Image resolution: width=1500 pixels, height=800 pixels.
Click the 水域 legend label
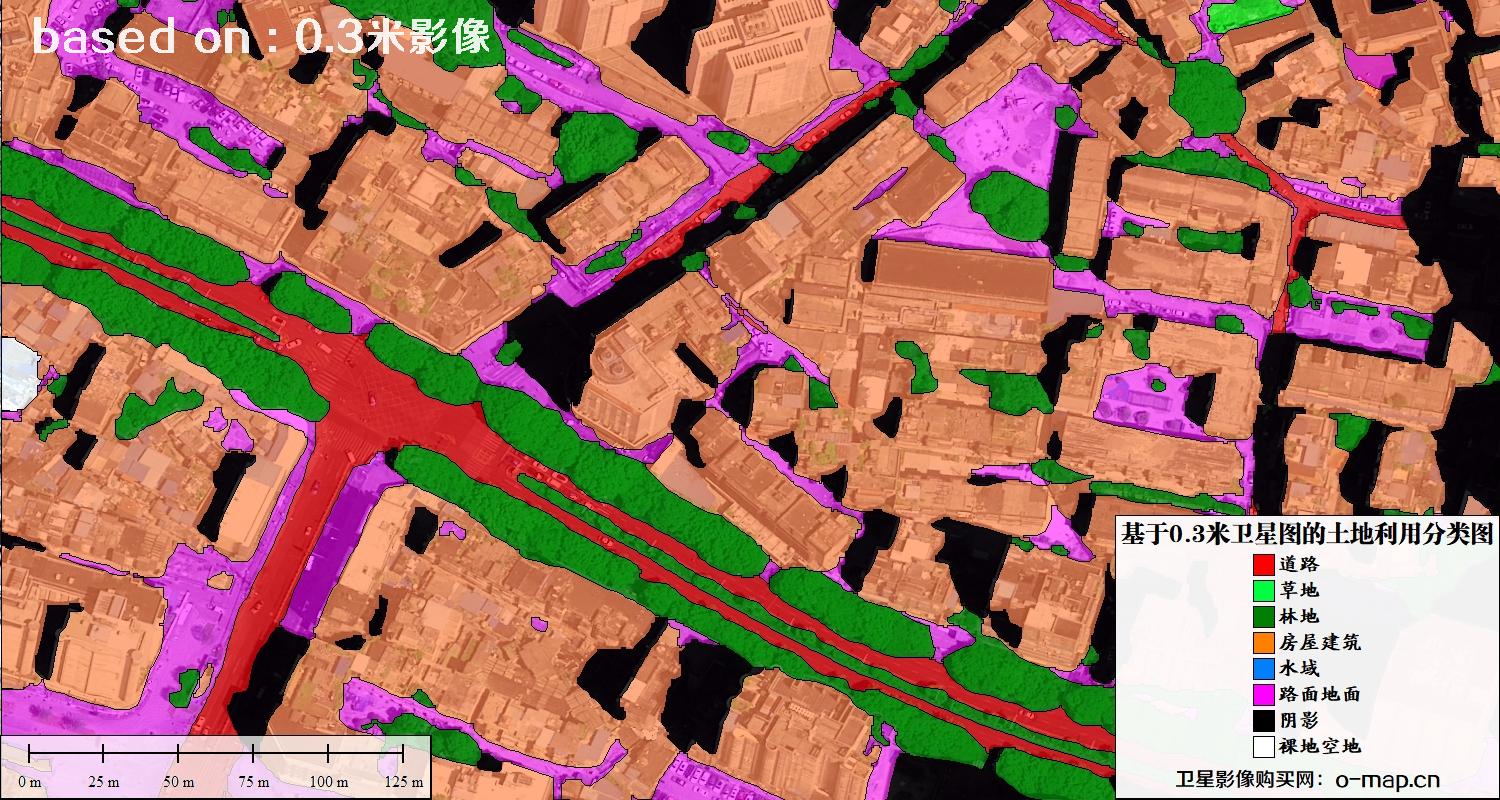1299,668
